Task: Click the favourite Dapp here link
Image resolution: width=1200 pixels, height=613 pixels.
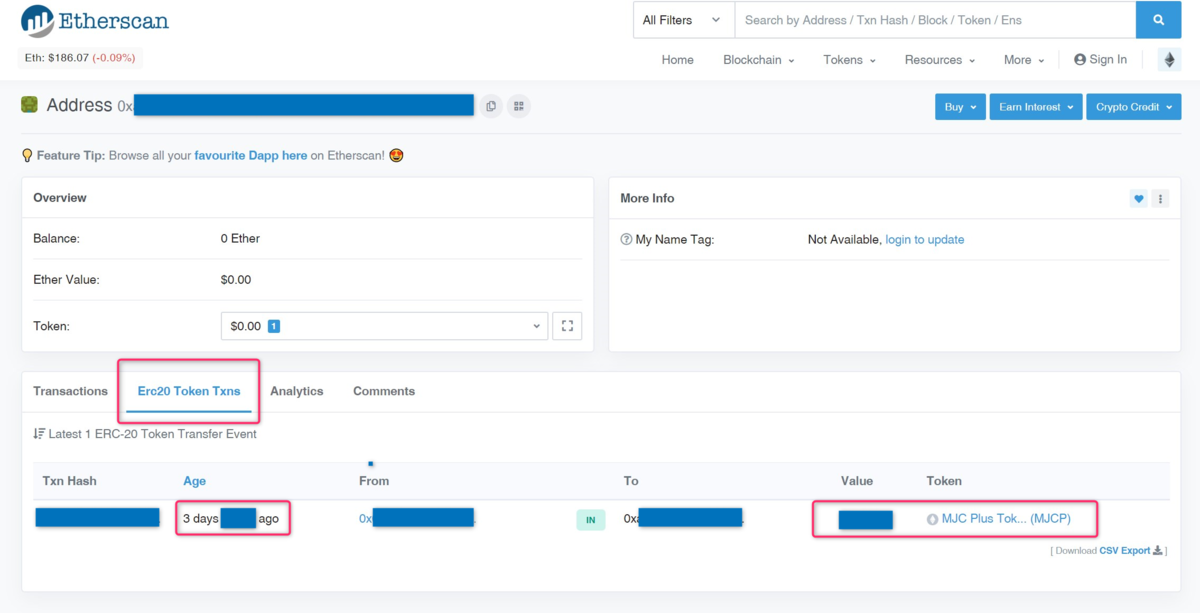Action: 251,156
